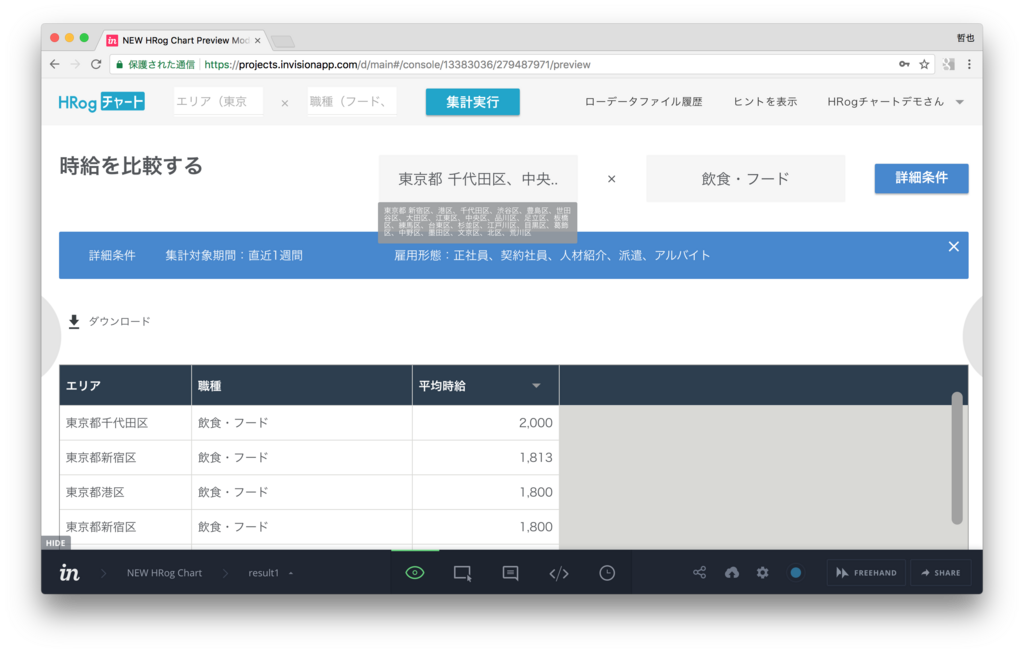This screenshot has height=653, width=1024.
Task: Expand the result1 screen selector
Action: 270,573
